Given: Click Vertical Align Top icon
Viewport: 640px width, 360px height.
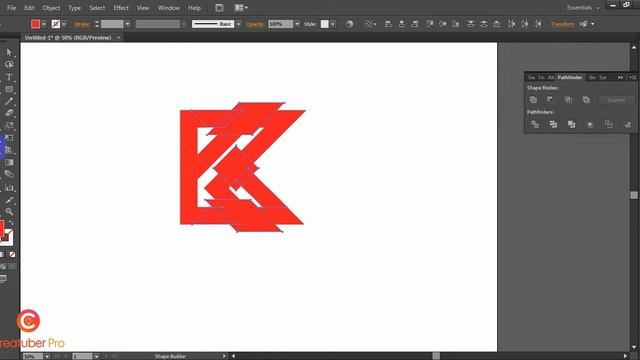Looking at the screenshot, I should click(x=429, y=24).
